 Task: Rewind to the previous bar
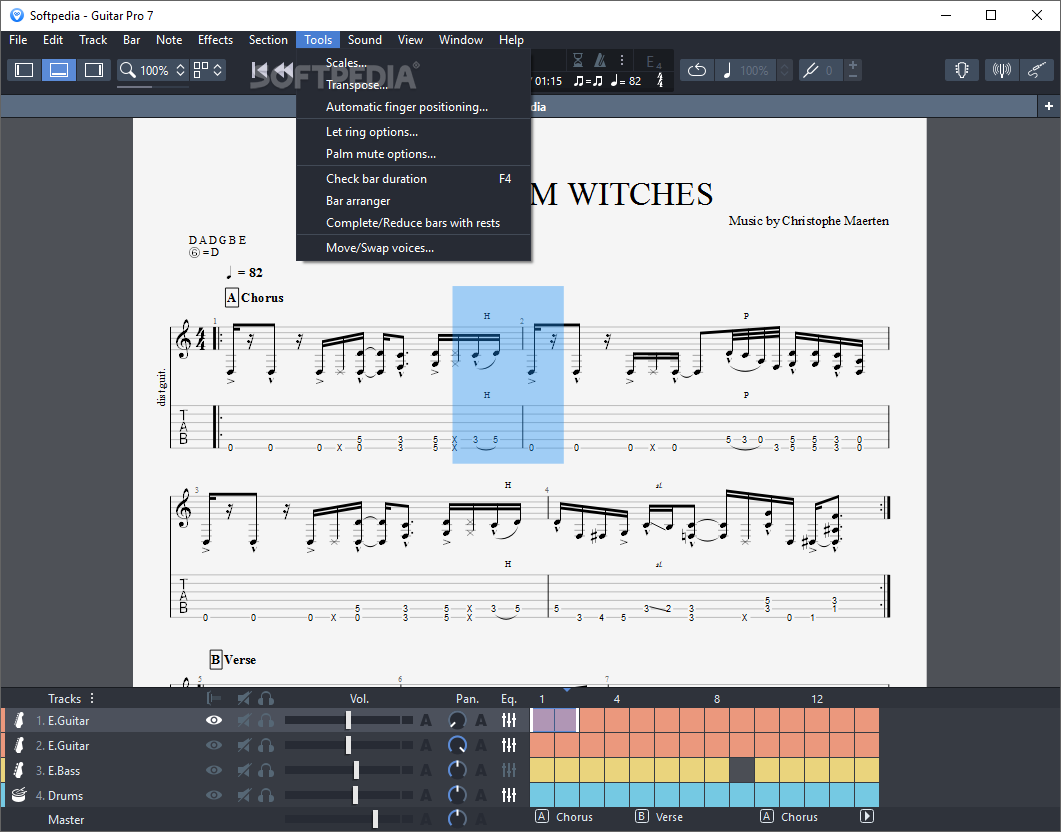tap(283, 70)
